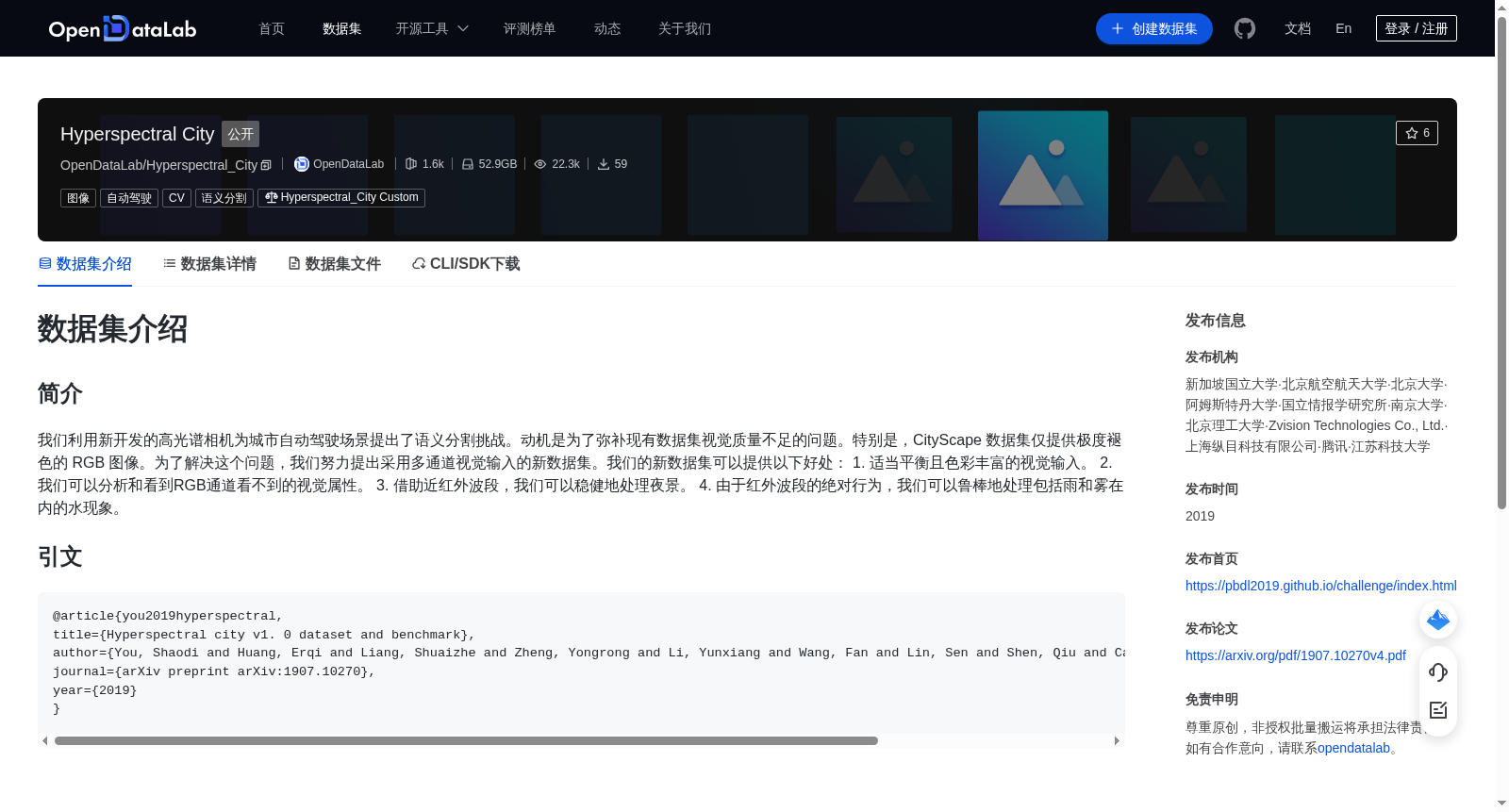This screenshot has width=1509, height=812.
Task: Go to 首页 in the navigation
Action: point(272,29)
